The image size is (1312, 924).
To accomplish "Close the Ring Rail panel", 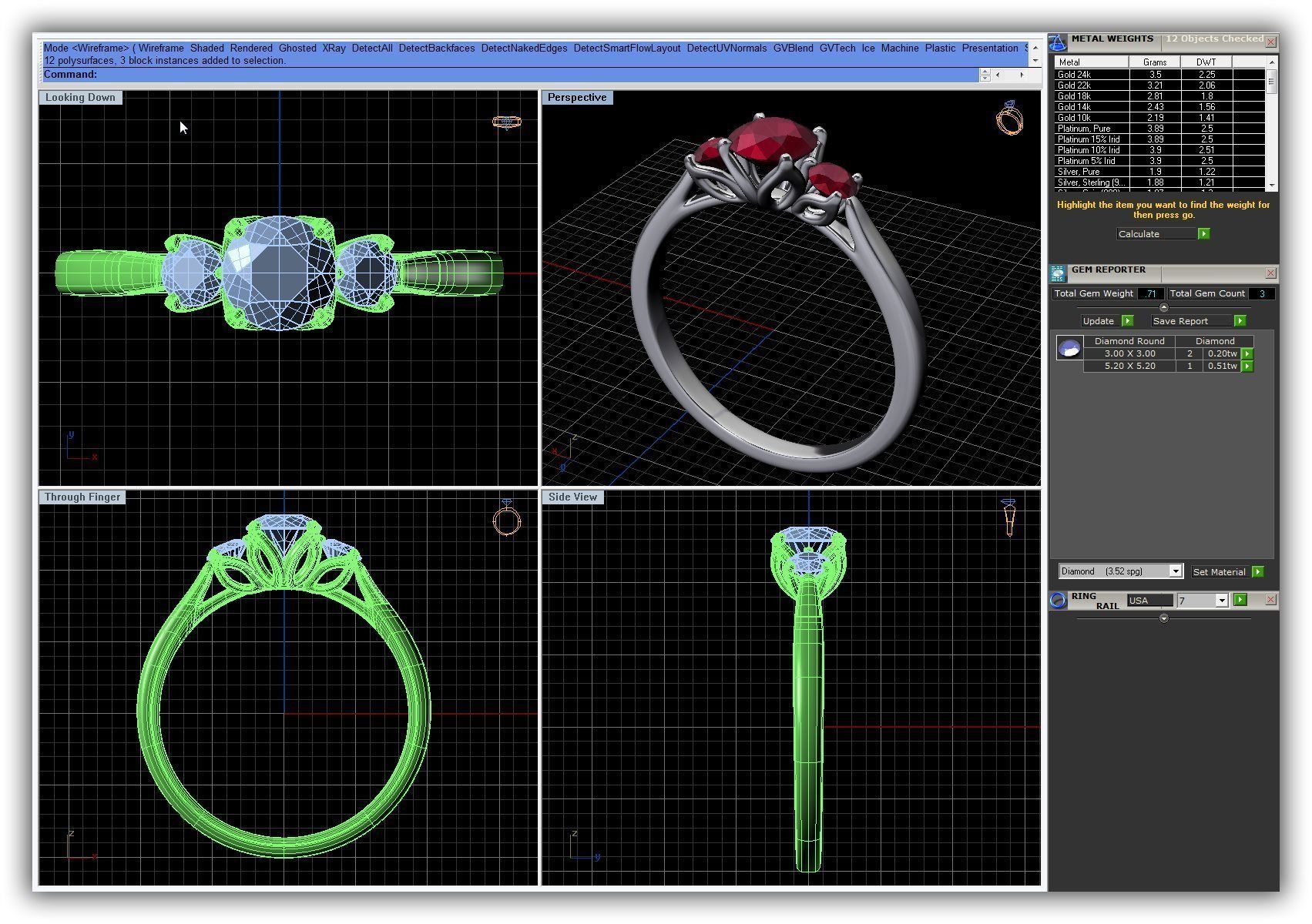I will pos(1271,600).
